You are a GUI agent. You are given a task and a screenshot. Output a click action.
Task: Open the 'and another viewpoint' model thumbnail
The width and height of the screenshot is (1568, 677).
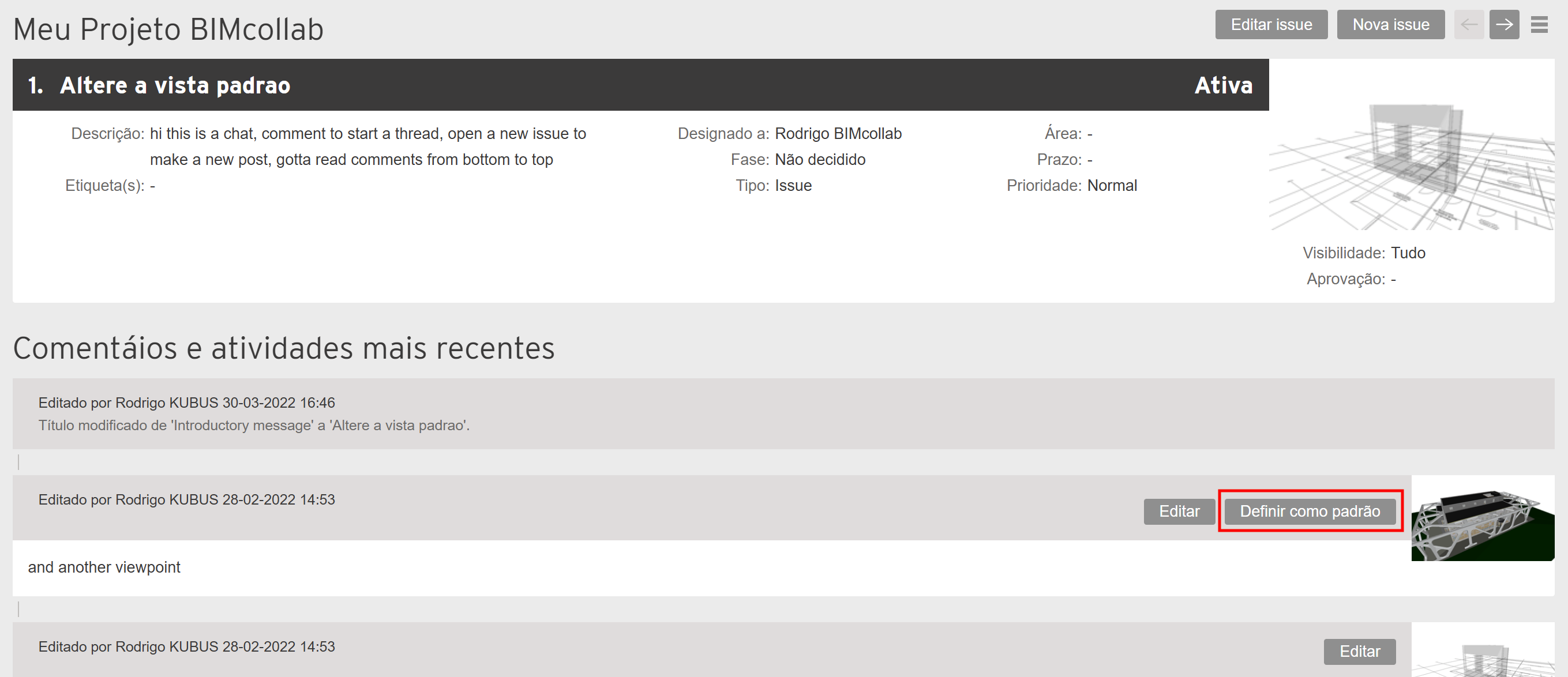(1482, 518)
